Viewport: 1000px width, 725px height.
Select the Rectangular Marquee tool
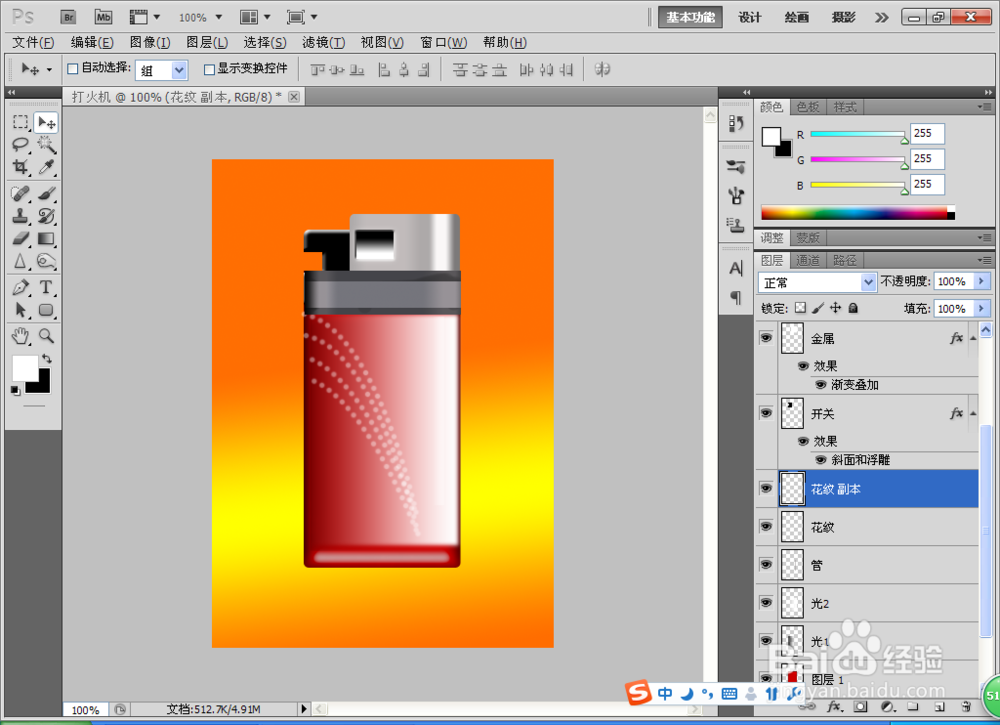pyautogui.click(x=20, y=122)
